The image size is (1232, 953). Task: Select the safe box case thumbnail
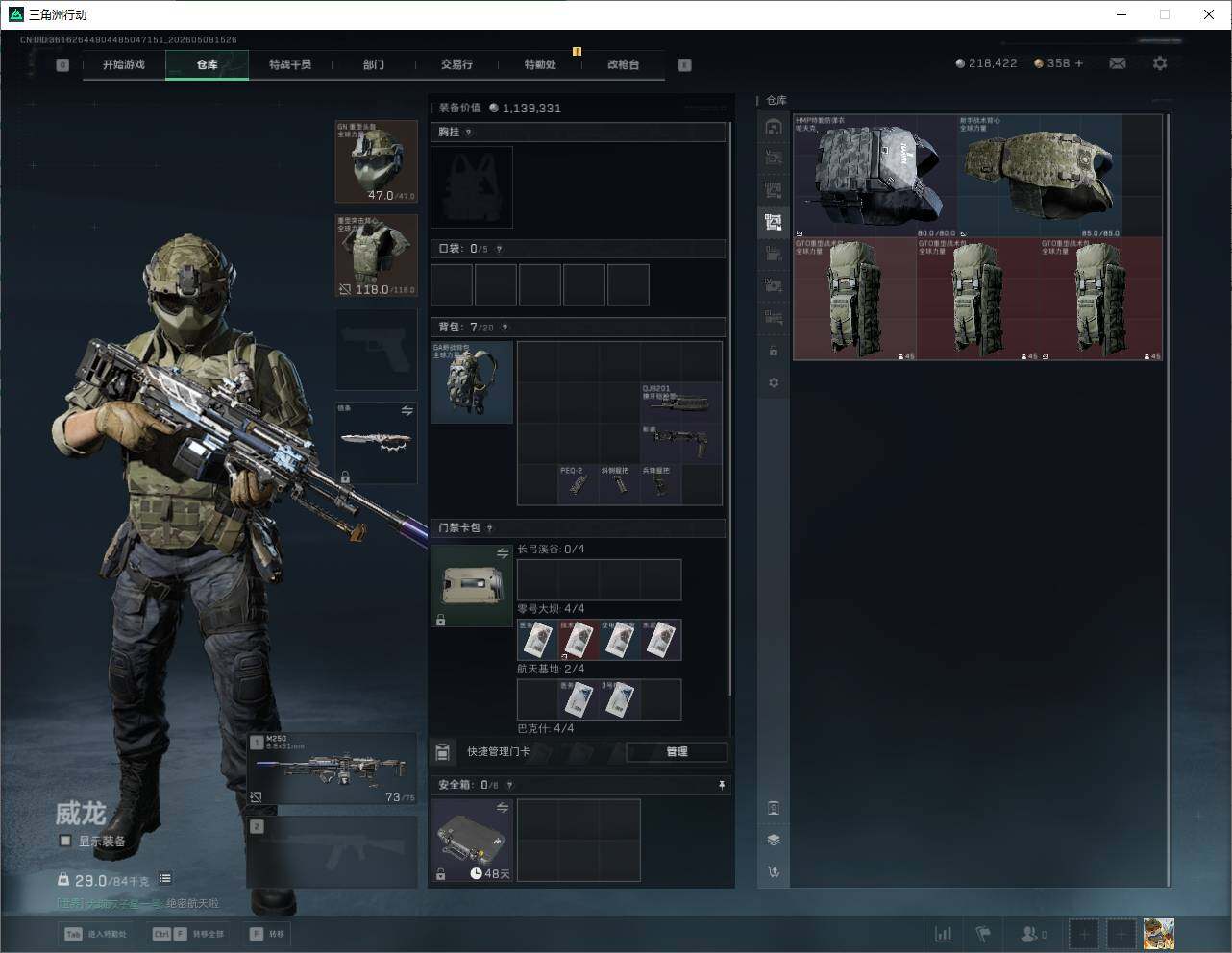(472, 840)
